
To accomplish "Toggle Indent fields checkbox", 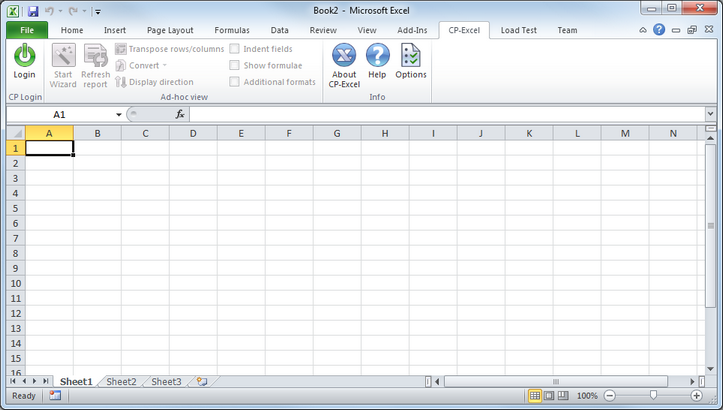I will (234, 48).
